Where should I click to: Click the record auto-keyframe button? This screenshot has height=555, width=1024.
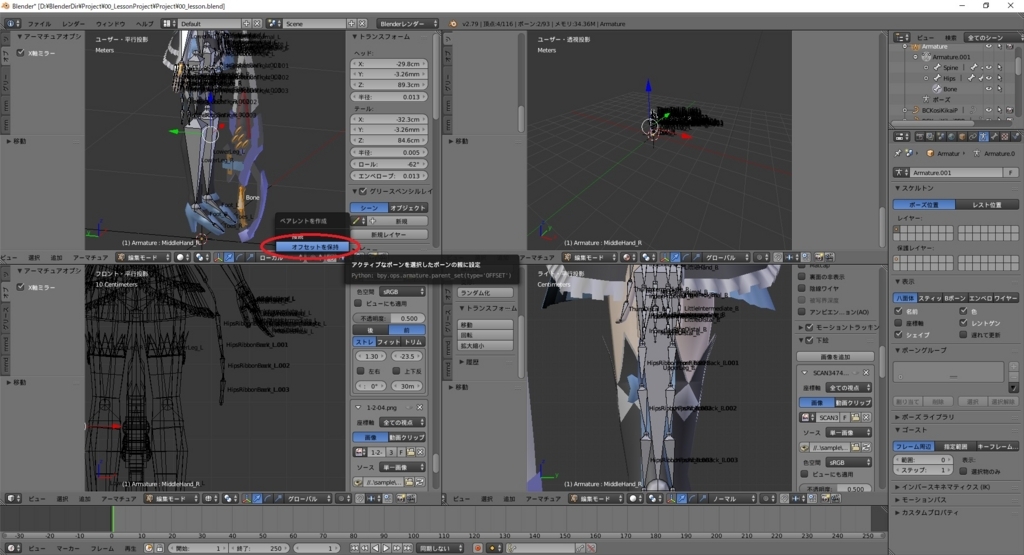[477, 548]
